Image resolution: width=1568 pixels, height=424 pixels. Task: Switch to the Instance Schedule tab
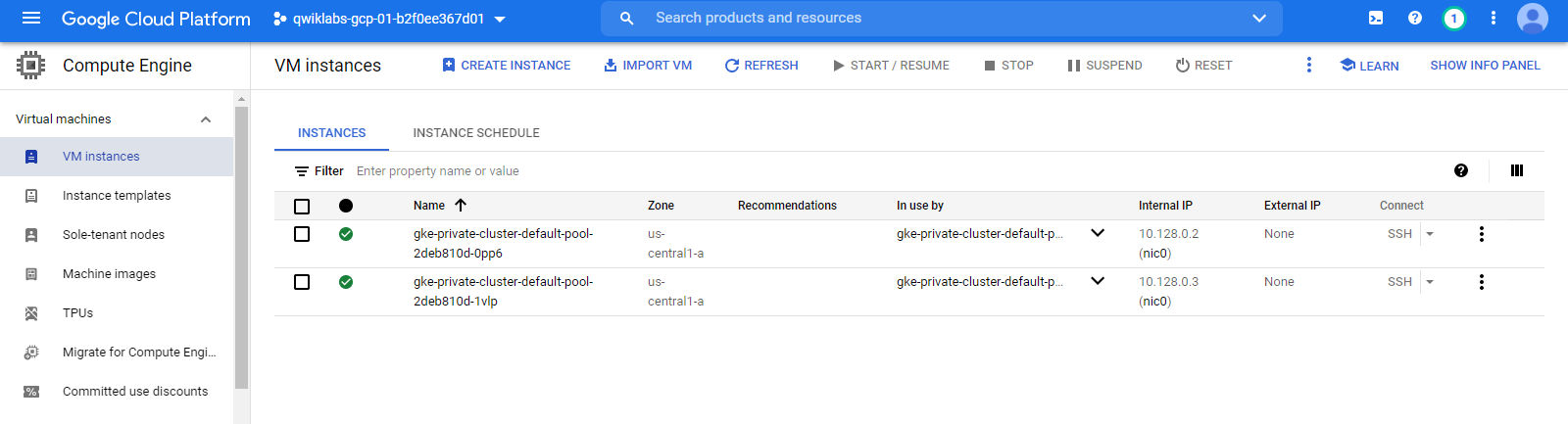tap(476, 133)
